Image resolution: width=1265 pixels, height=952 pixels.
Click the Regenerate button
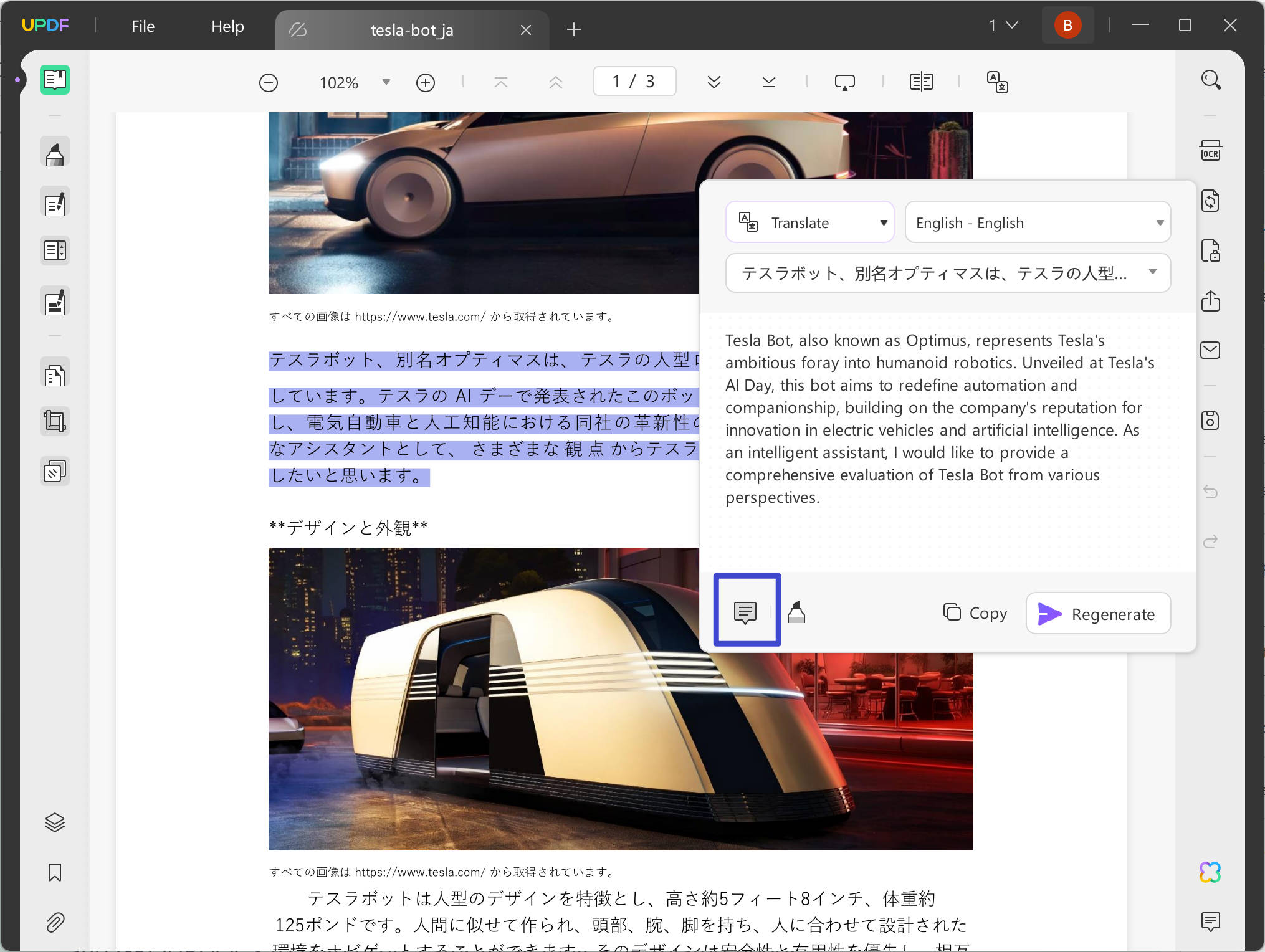(1098, 613)
